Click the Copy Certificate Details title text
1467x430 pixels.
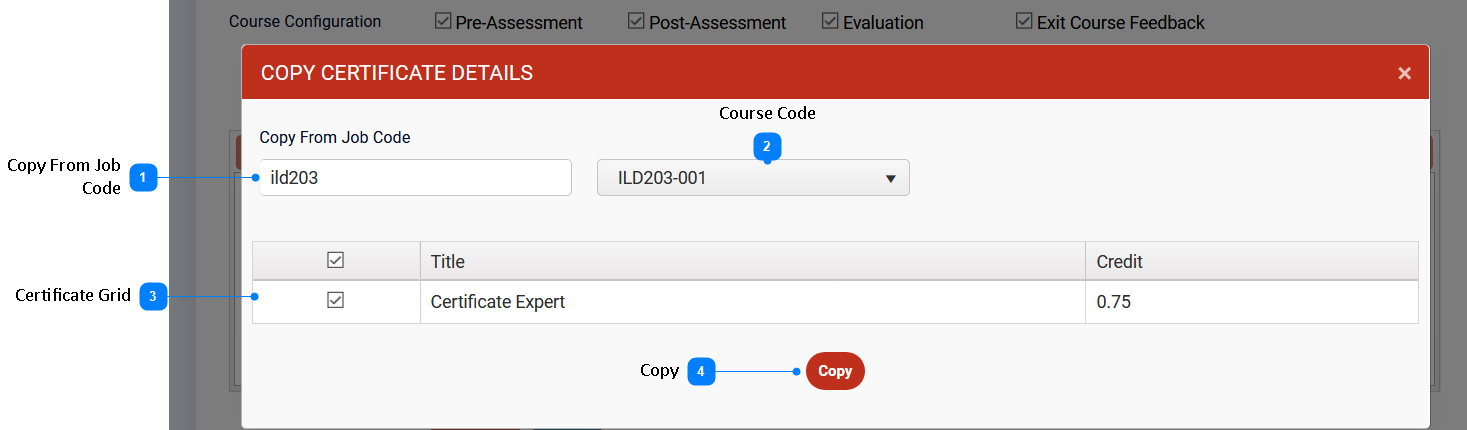pyautogui.click(x=396, y=73)
